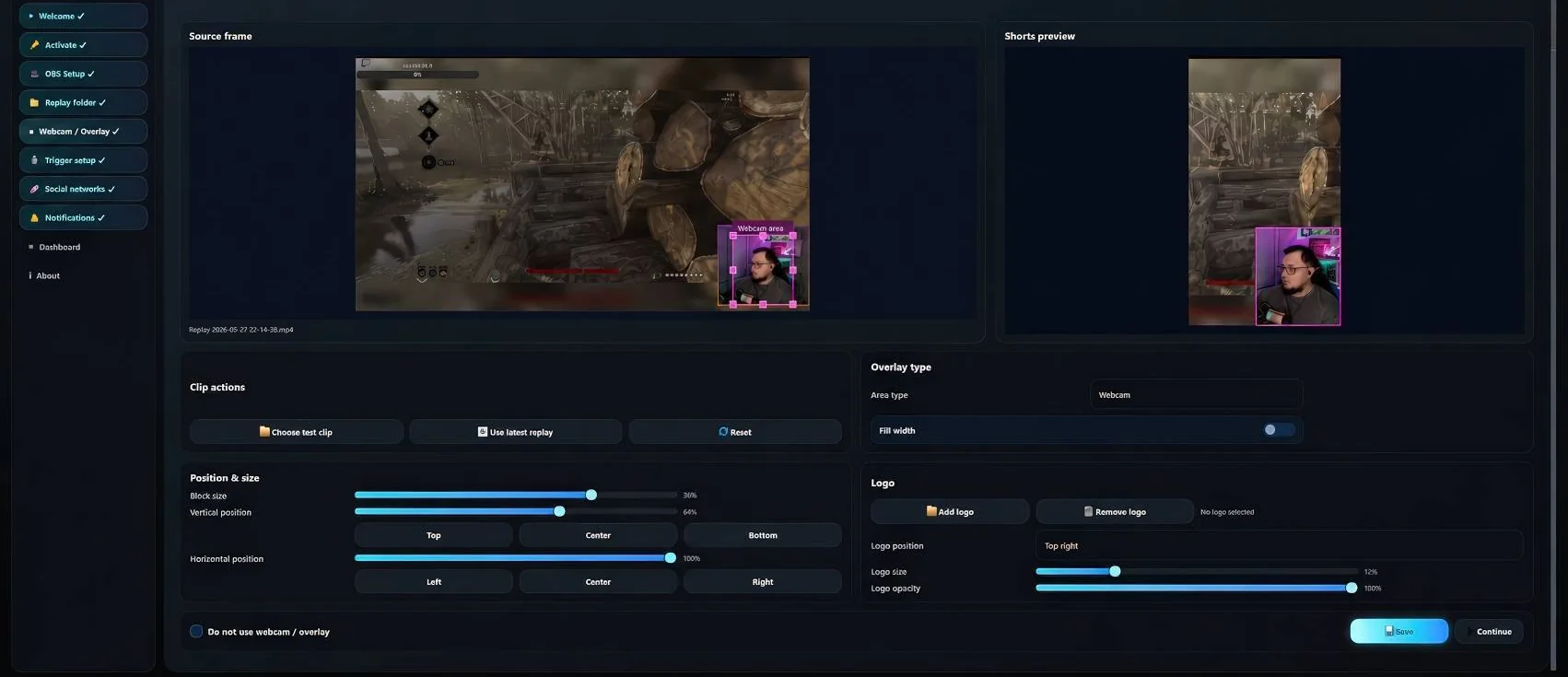Set horizontal position to Right
Viewport: 1568px width, 677px height.
pos(763,581)
